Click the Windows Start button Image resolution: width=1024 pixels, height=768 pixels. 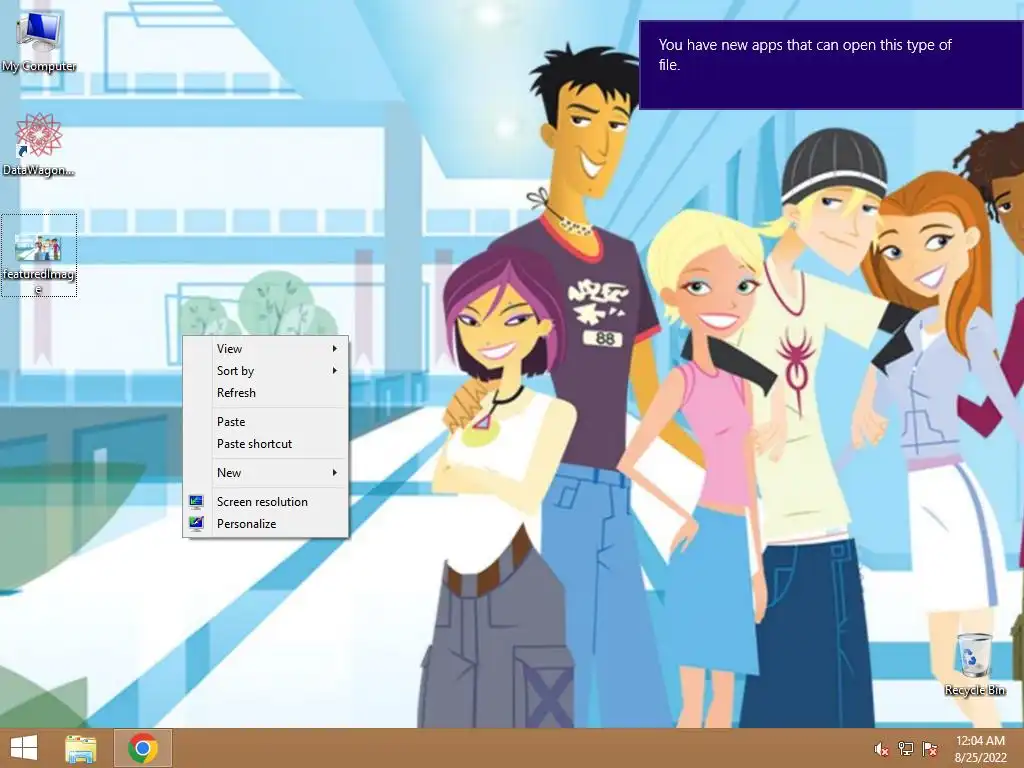tap(24, 748)
